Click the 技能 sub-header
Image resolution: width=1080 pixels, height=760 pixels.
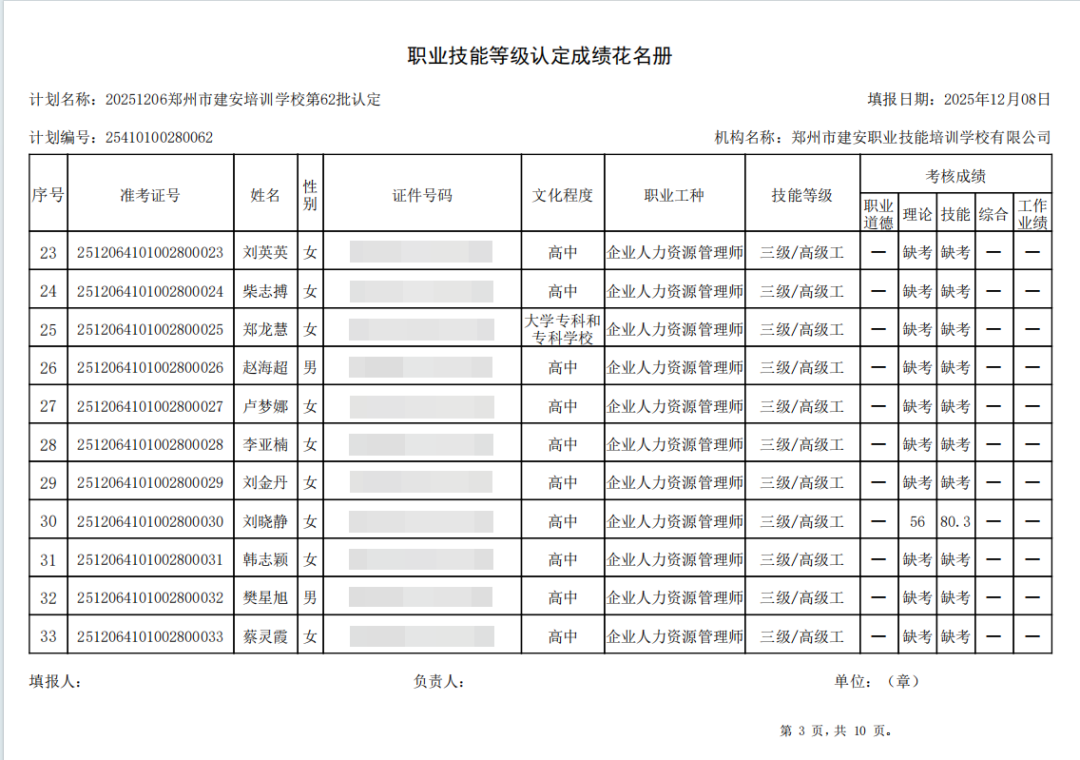pyautogui.click(x=955, y=214)
